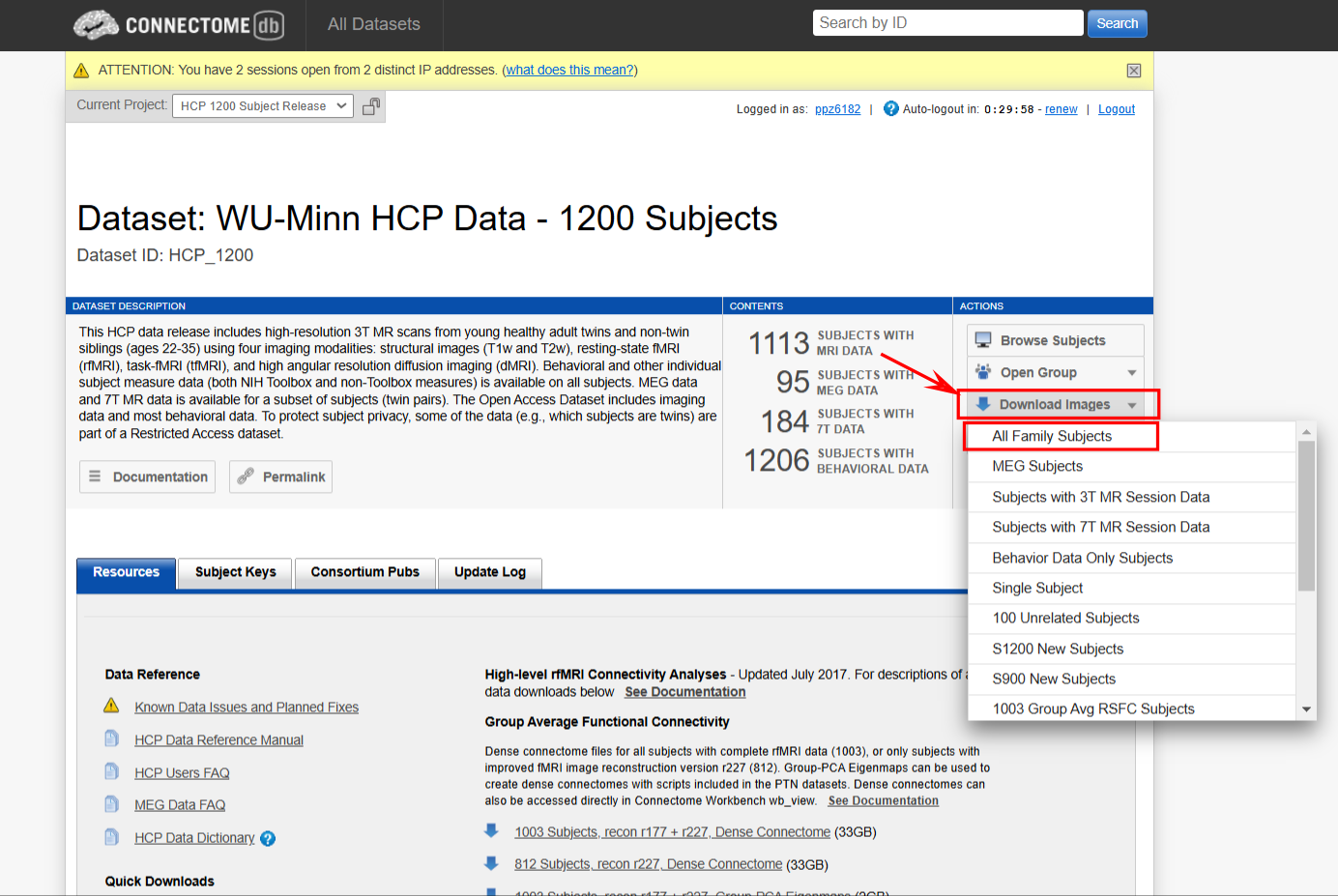Open See Documentation link after wb_view
Viewport: 1338px width, 896px height.
883,800
